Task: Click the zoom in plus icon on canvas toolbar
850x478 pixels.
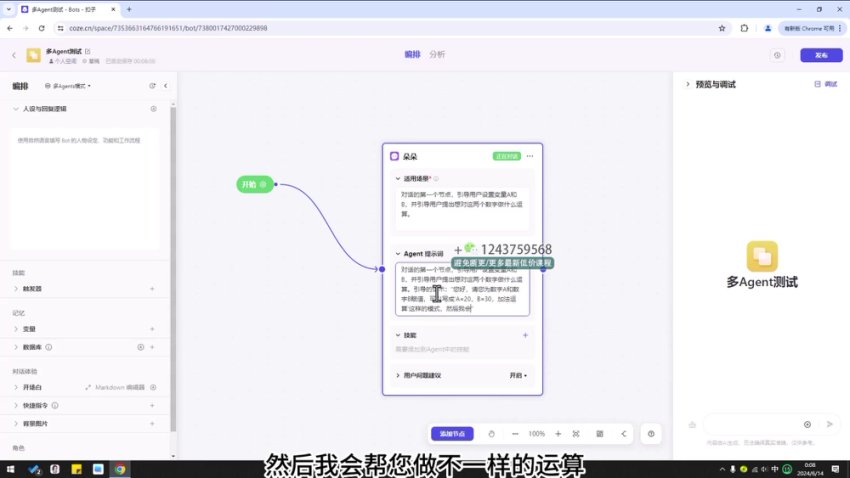Action: pos(558,434)
